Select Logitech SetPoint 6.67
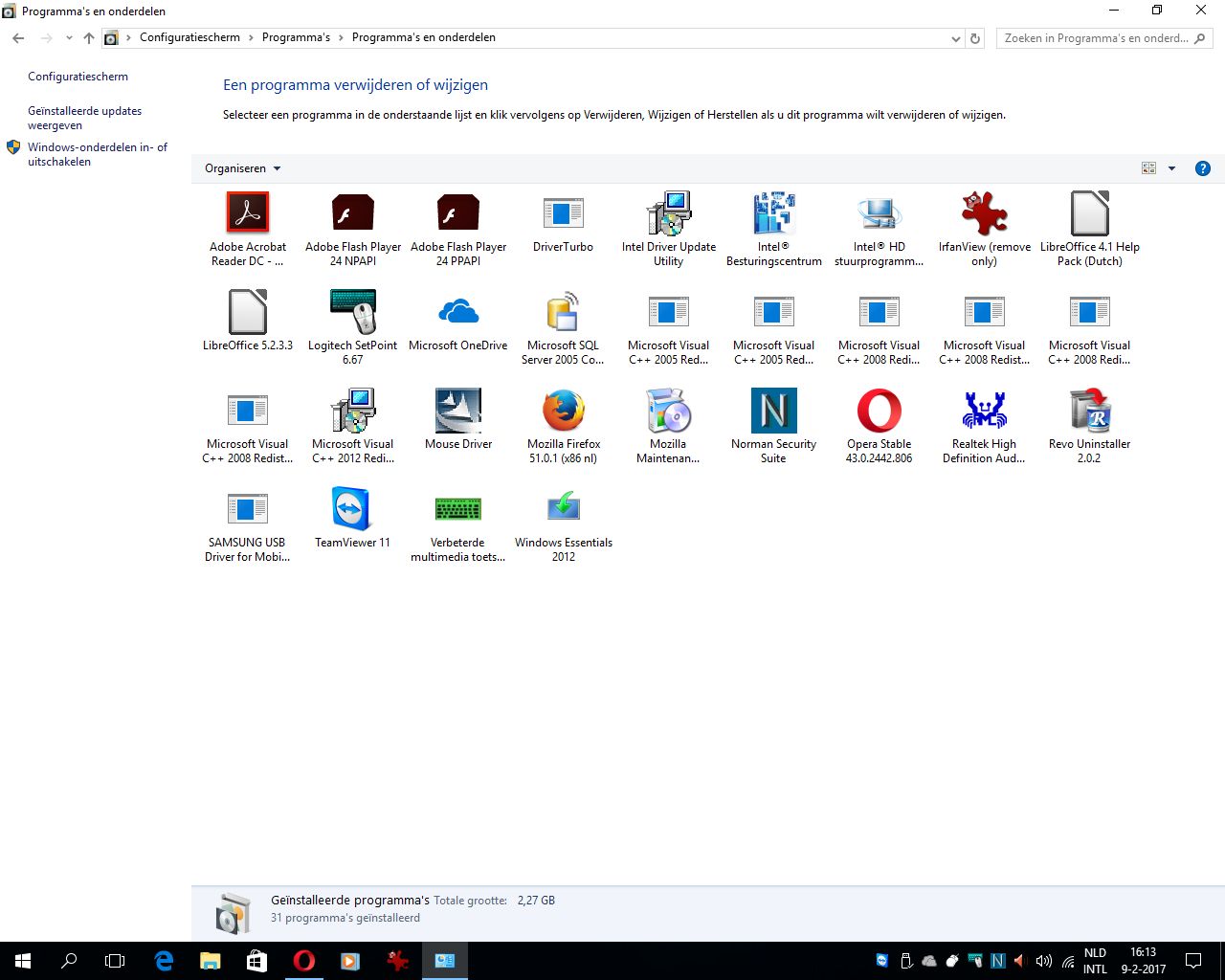The height and width of the screenshot is (980, 1225). [x=353, y=328]
